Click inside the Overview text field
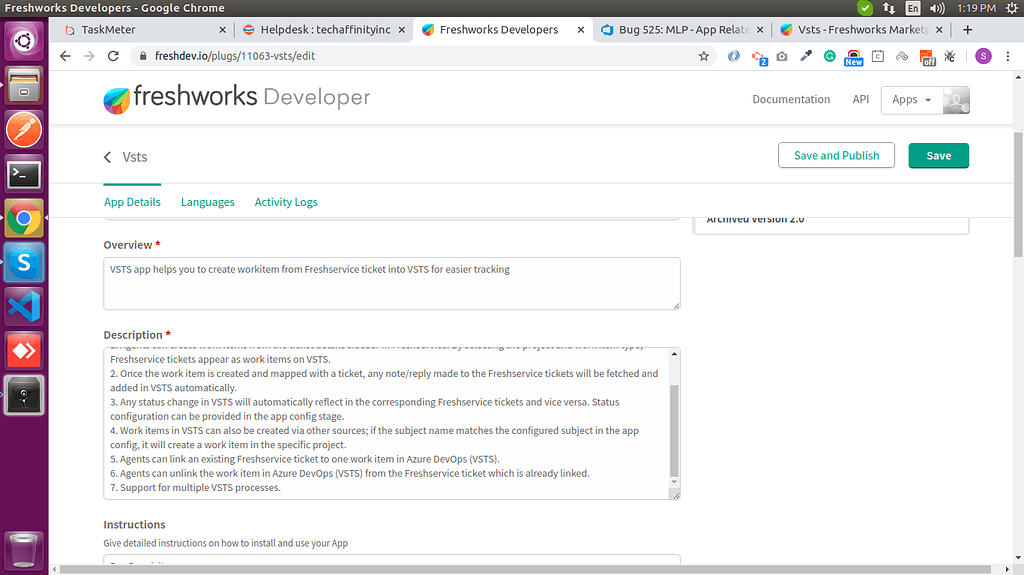This screenshot has width=1024, height=575. coord(391,283)
